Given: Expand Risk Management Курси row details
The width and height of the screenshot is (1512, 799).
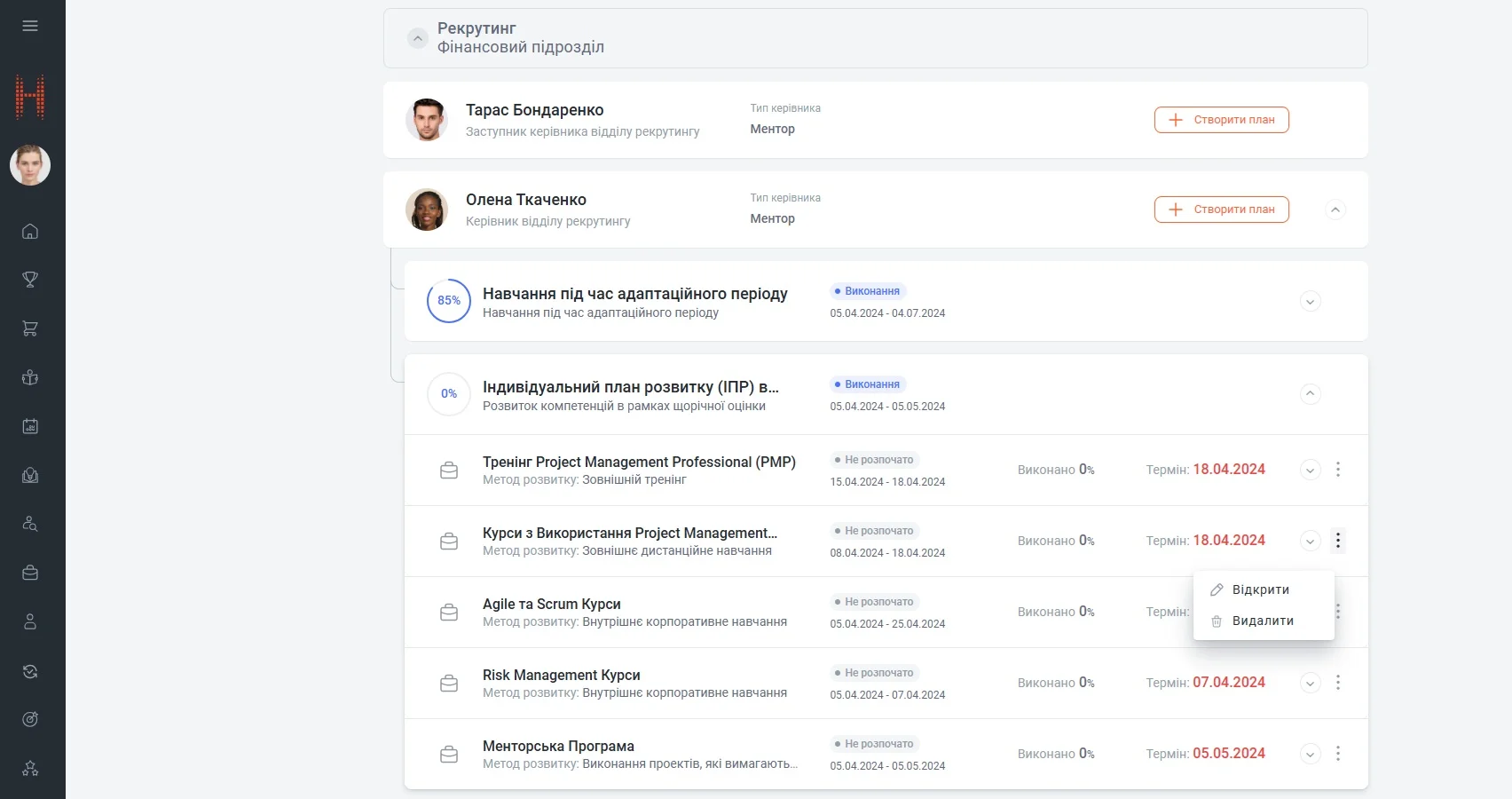Looking at the screenshot, I should (1310, 683).
